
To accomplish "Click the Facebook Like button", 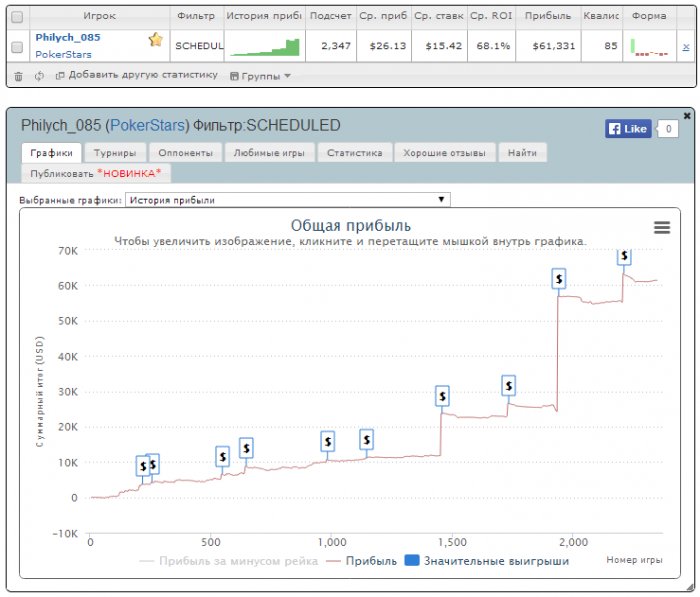I will tap(627, 129).
